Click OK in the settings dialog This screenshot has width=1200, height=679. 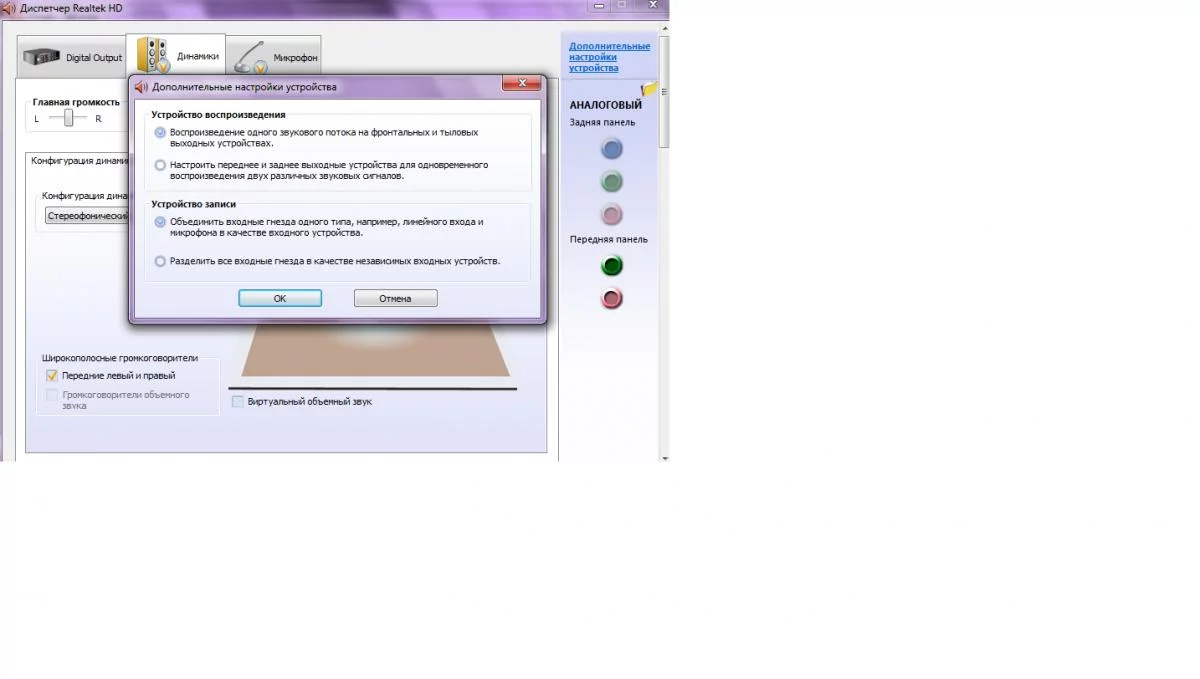[280, 298]
